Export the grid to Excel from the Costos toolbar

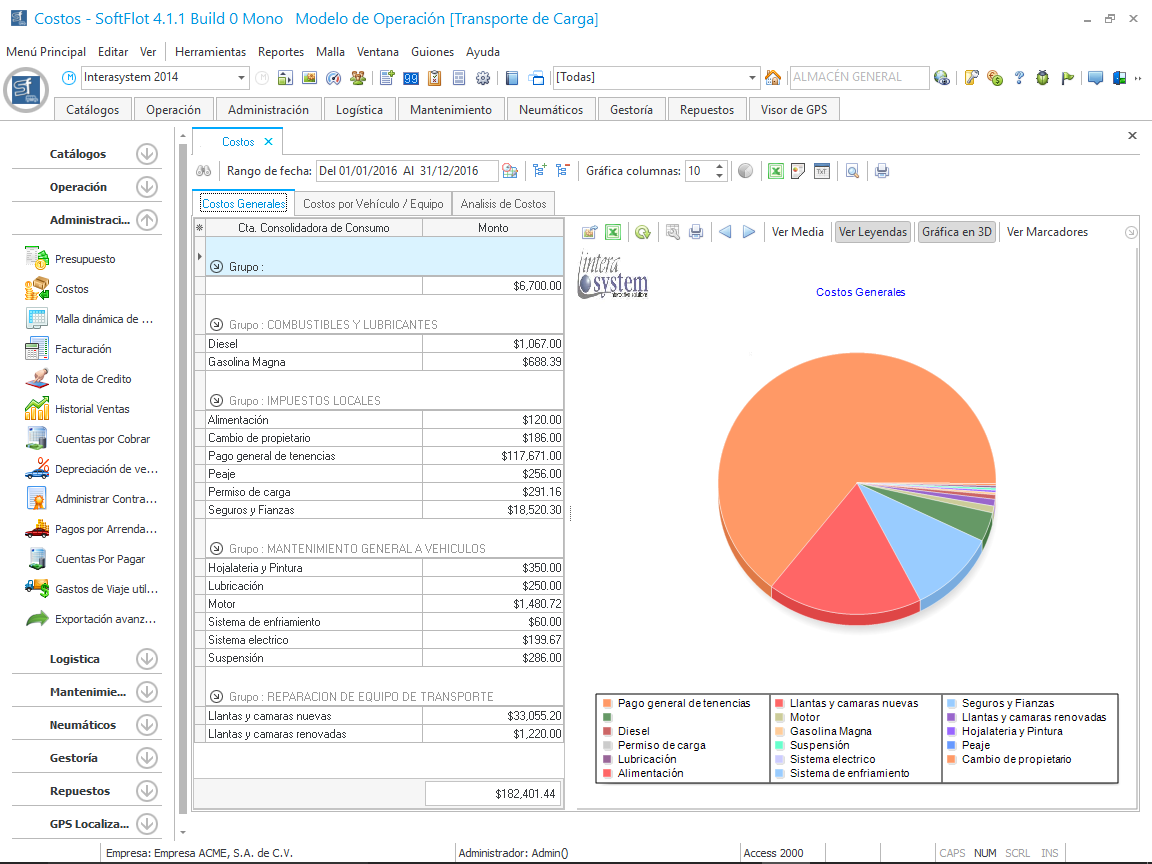(x=774, y=171)
